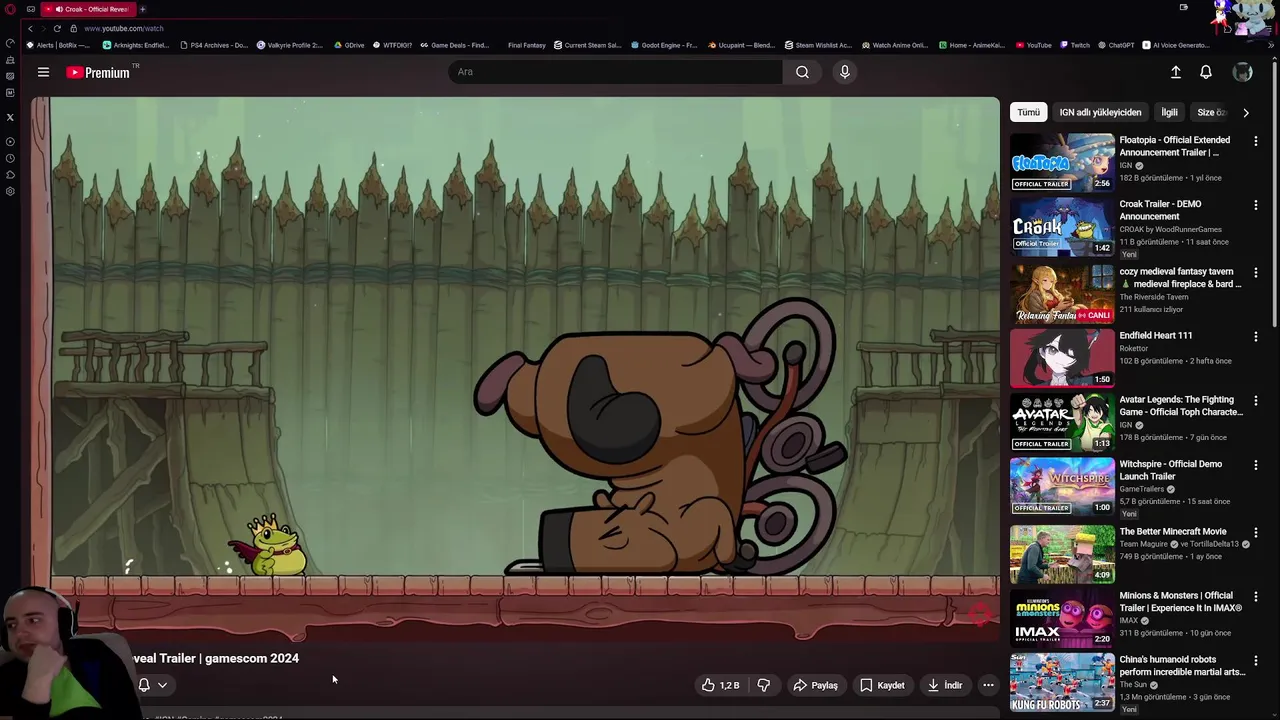Click the Croak video player
1280x720 pixels.
[x=515, y=368]
